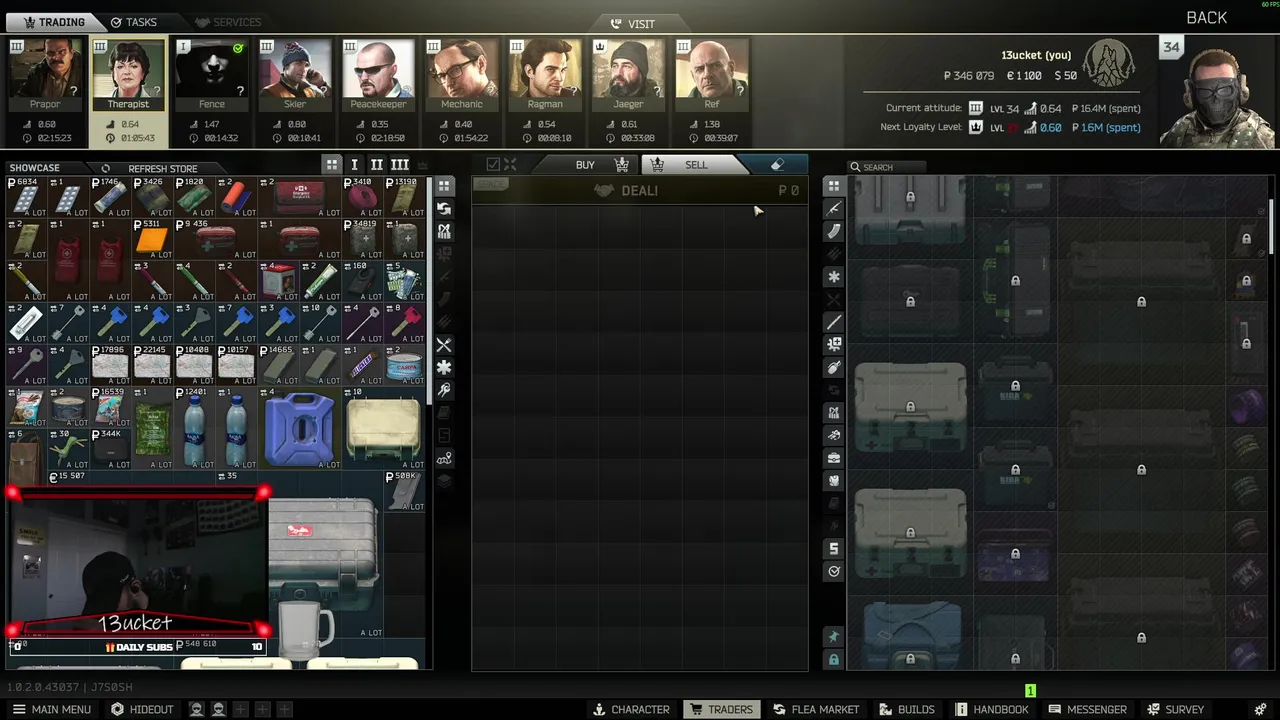The image size is (1280, 720).
Task: Select the Fence trader portrait
Action: (x=211, y=75)
